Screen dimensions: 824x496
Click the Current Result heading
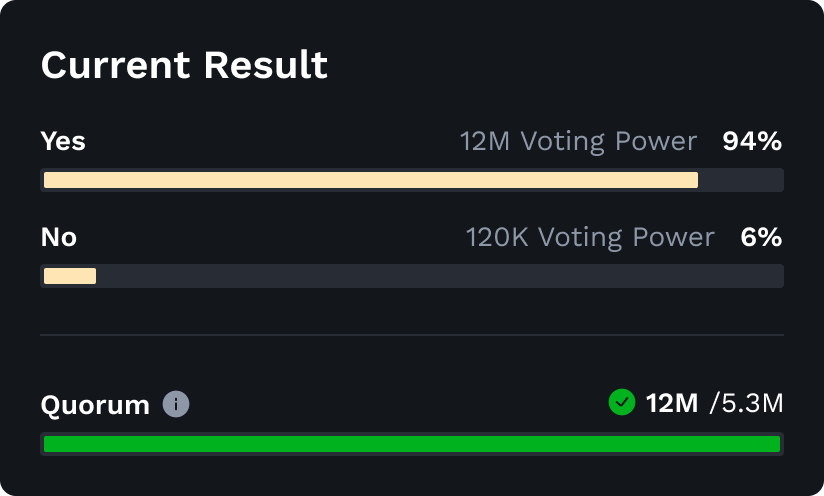184,65
